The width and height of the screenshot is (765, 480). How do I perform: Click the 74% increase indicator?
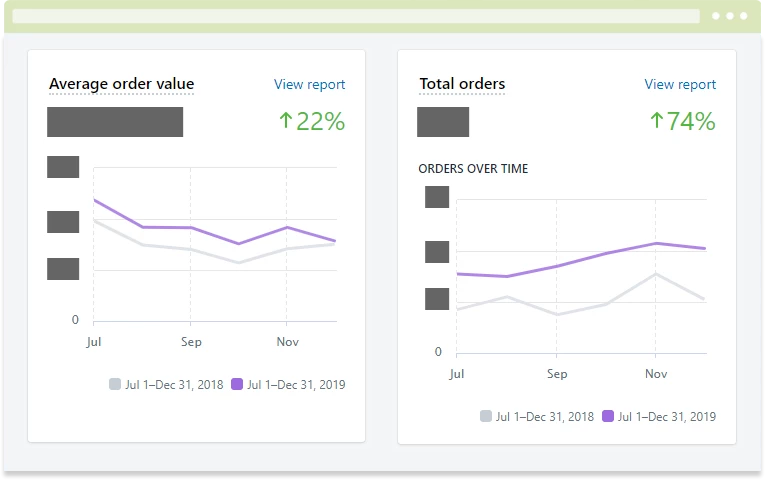coord(683,121)
